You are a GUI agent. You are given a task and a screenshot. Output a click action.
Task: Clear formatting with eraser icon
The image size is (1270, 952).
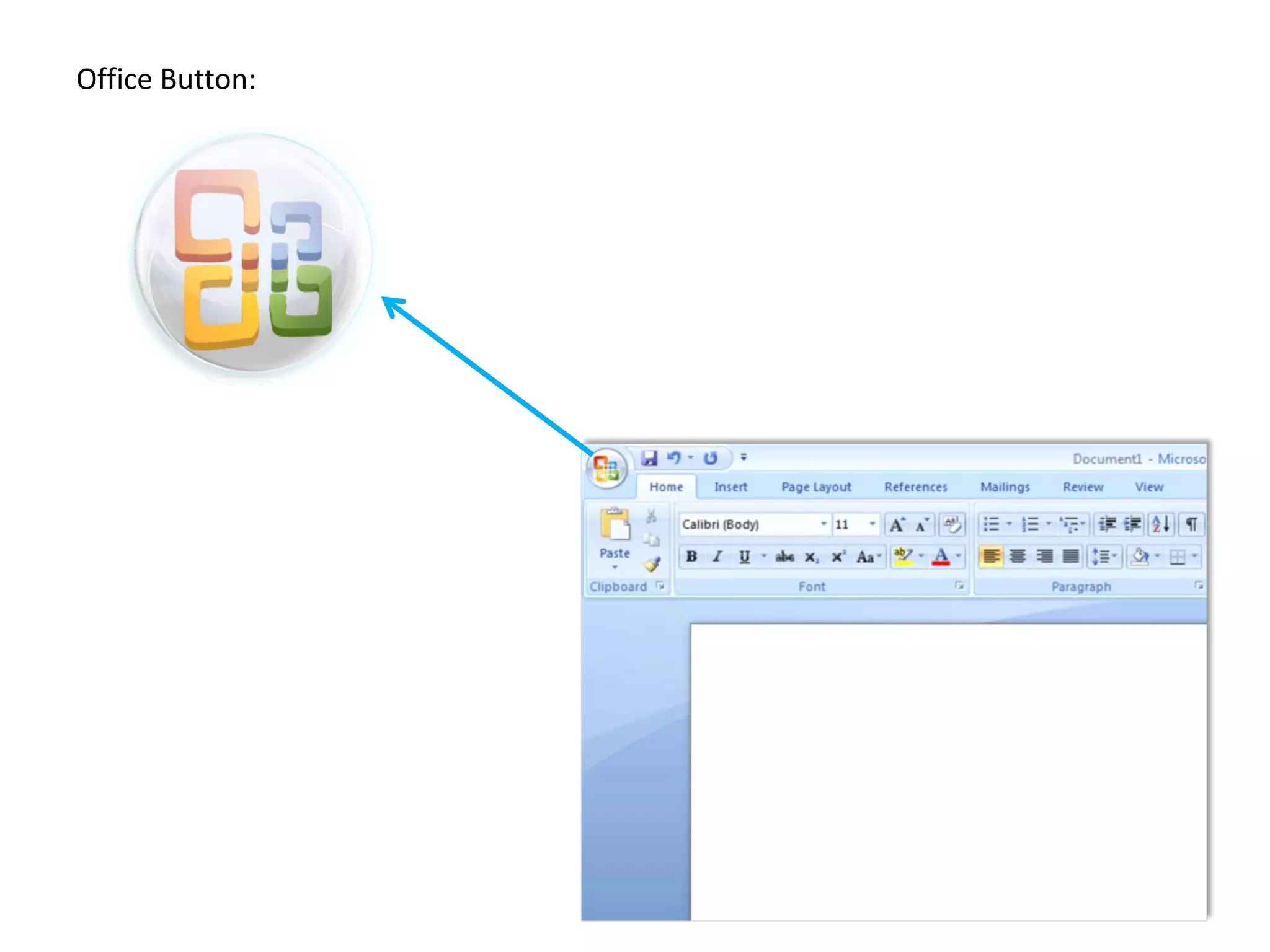click(952, 525)
